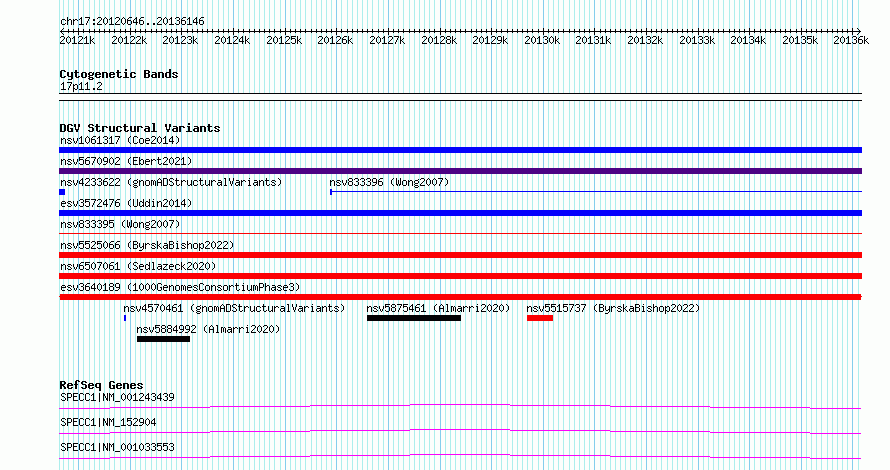Click the 20134k ruler tick label

pos(748,40)
